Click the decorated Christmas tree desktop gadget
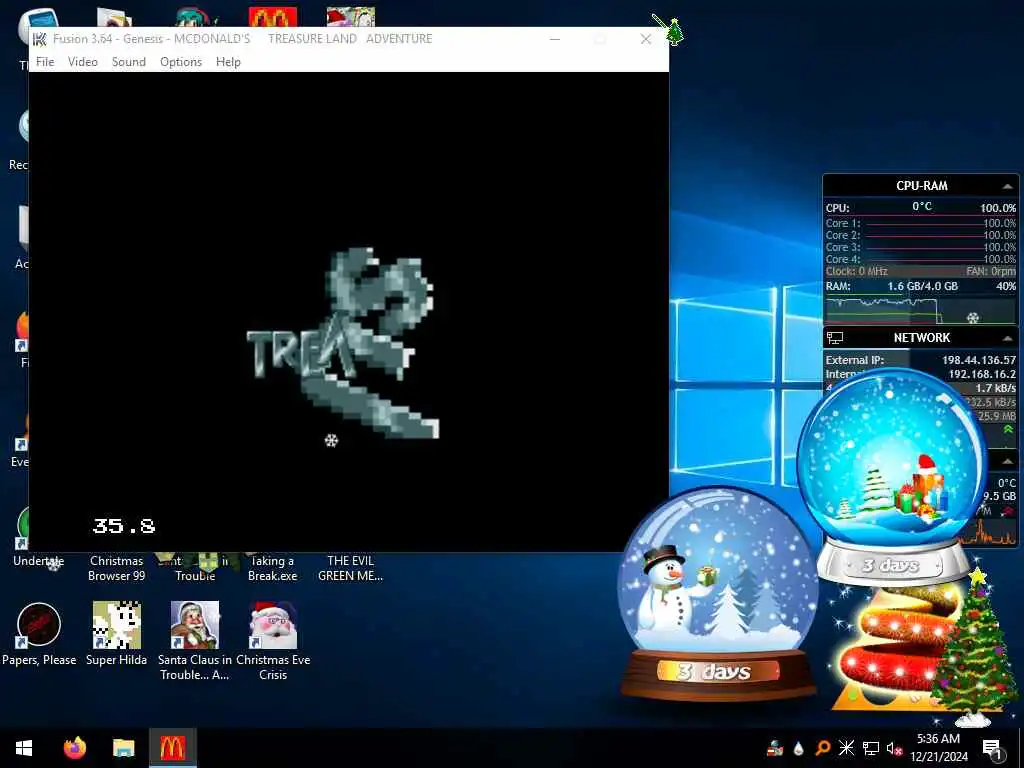1024x768 pixels. click(x=974, y=647)
